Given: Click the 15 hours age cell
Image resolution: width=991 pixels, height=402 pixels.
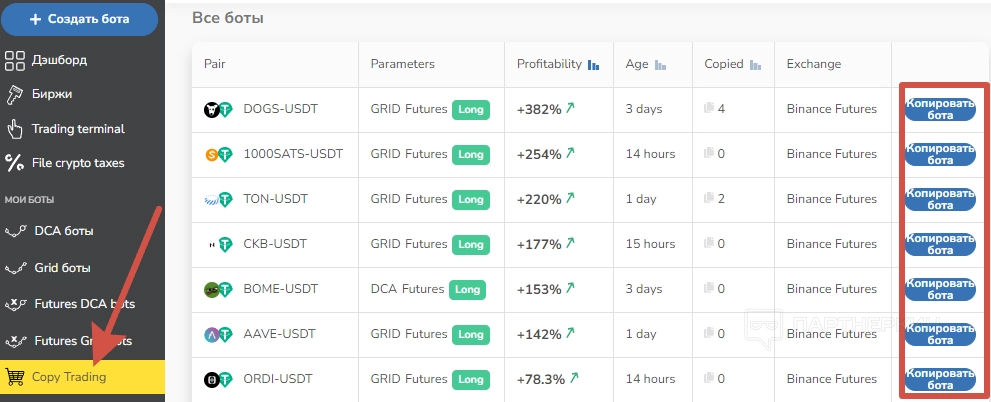Looking at the screenshot, I should coord(650,243).
